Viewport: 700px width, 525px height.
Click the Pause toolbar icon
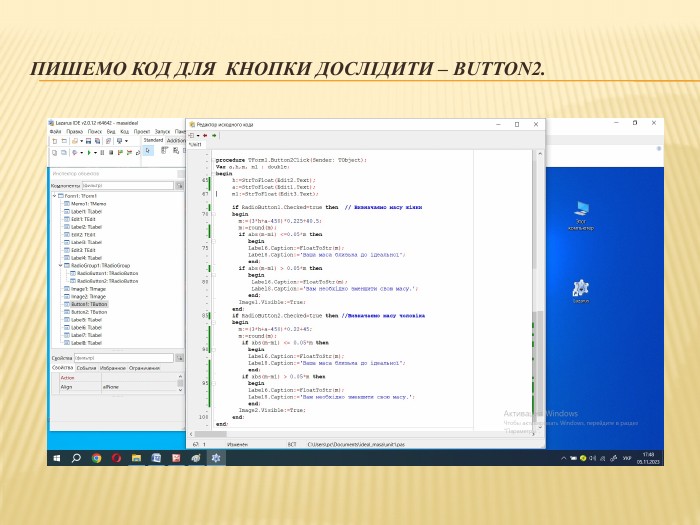coord(102,153)
